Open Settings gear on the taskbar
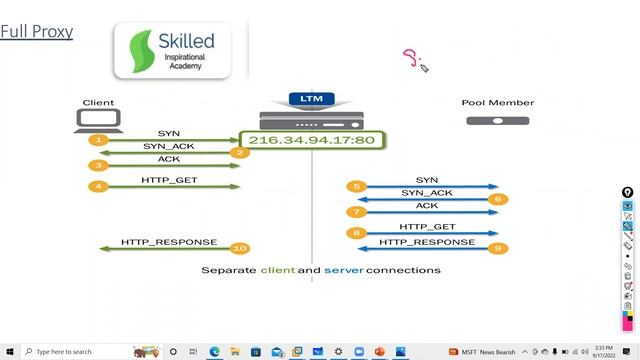 338,351
